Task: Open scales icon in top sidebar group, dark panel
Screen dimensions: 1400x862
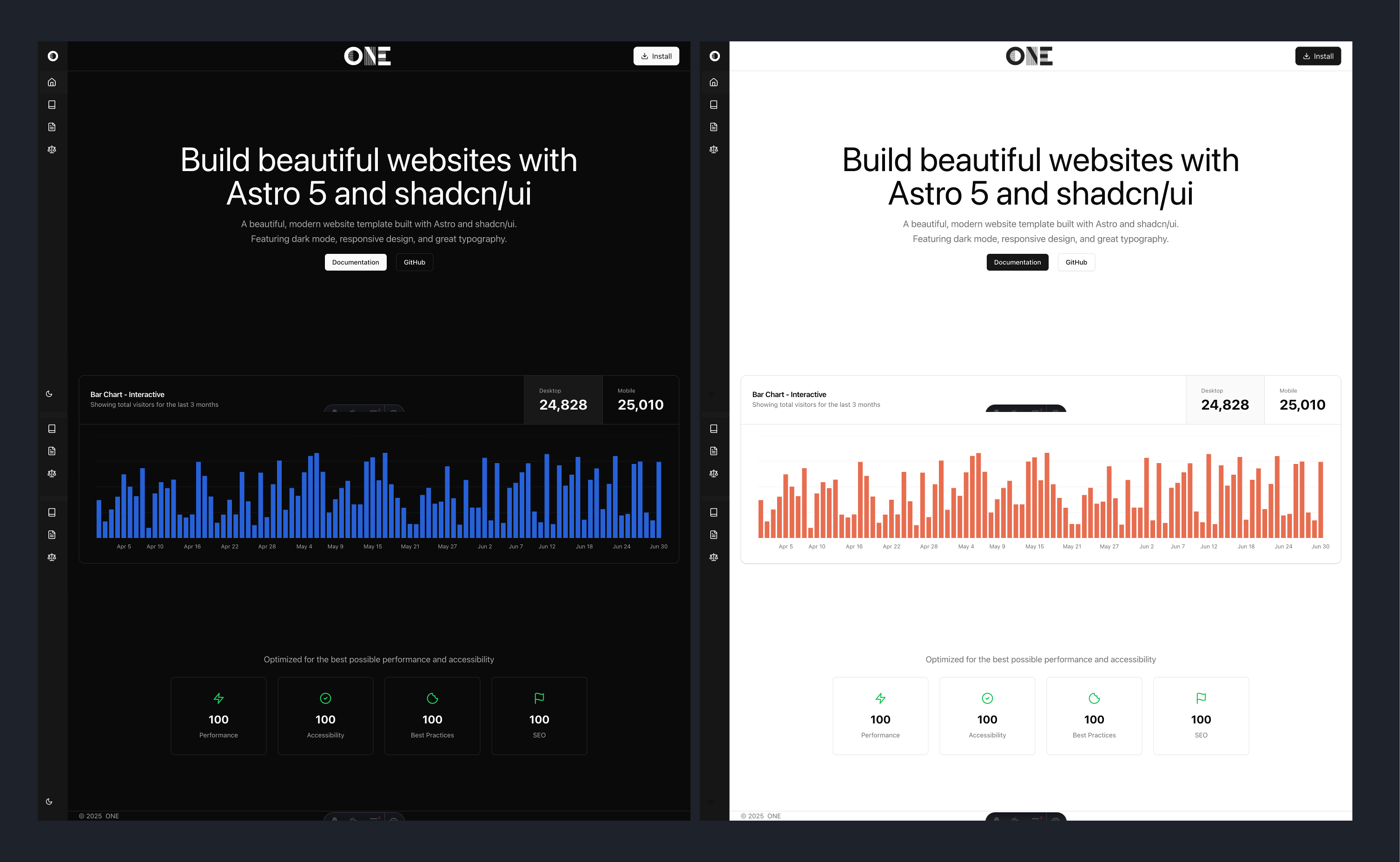Action: pyautogui.click(x=52, y=149)
